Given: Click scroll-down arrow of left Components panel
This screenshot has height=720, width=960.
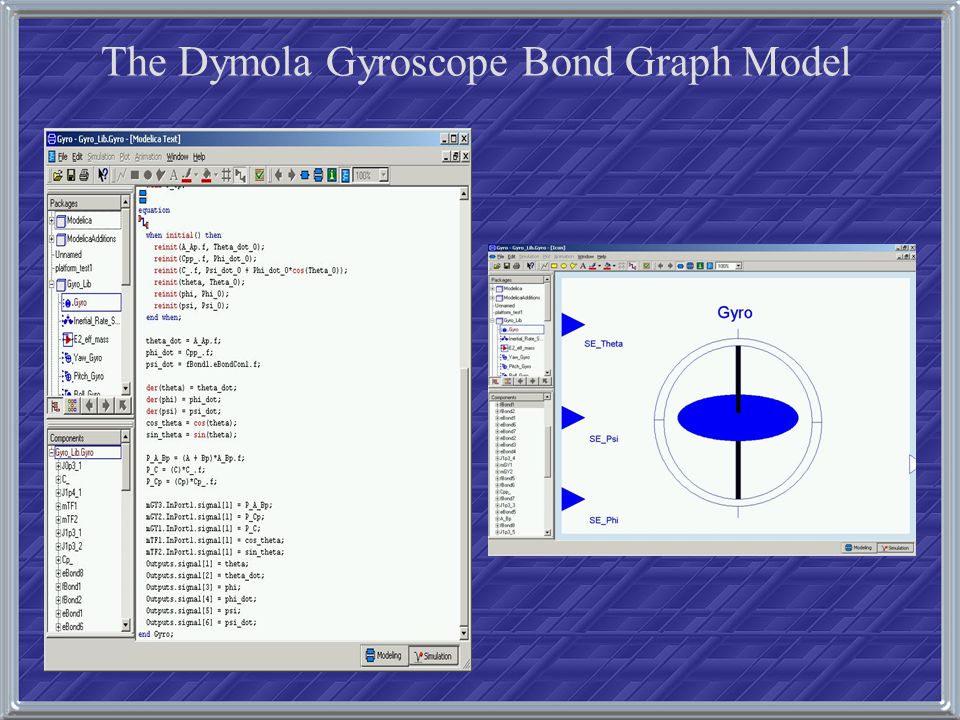Looking at the screenshot, I should pos(126,625).
